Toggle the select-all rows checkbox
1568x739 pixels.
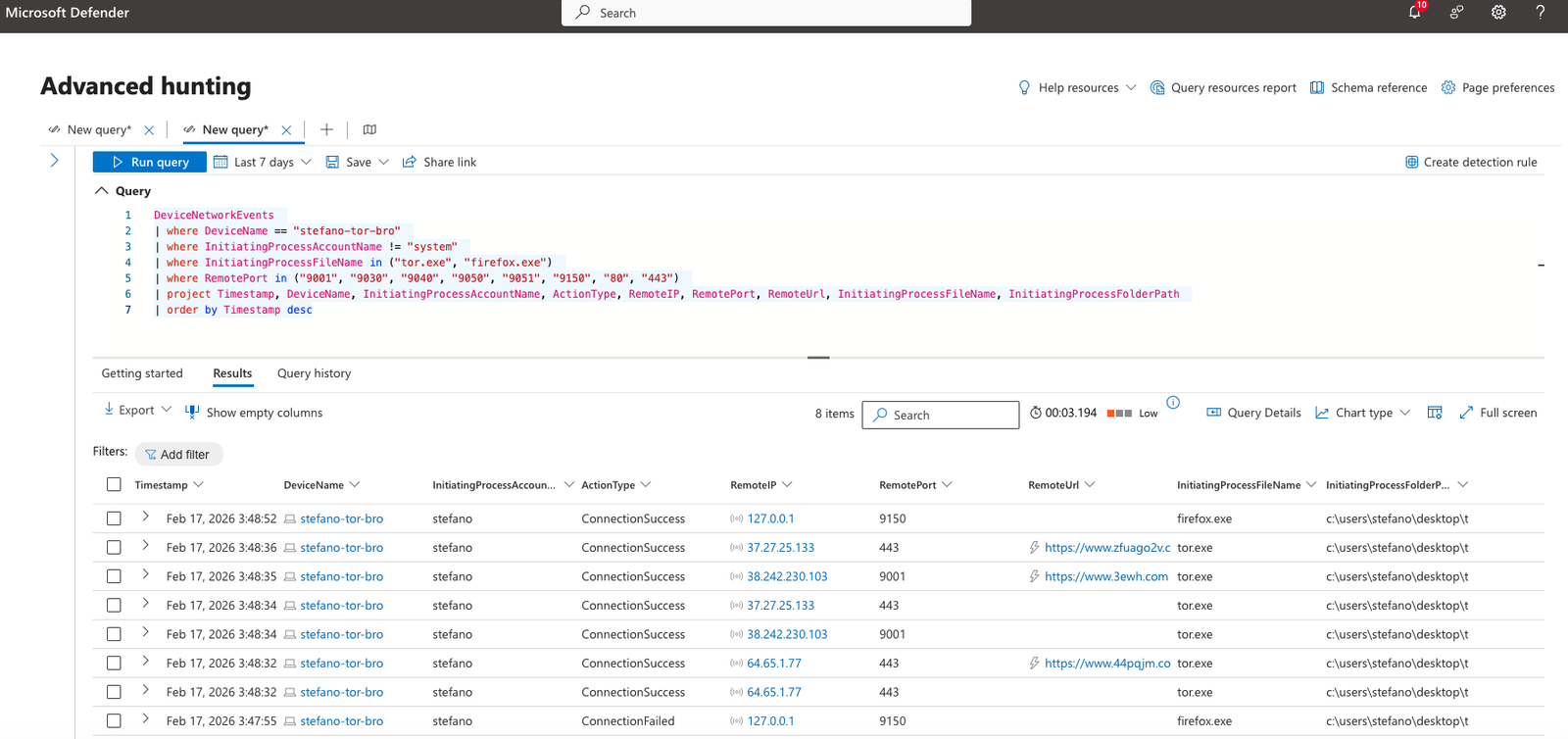coord(114,484)
